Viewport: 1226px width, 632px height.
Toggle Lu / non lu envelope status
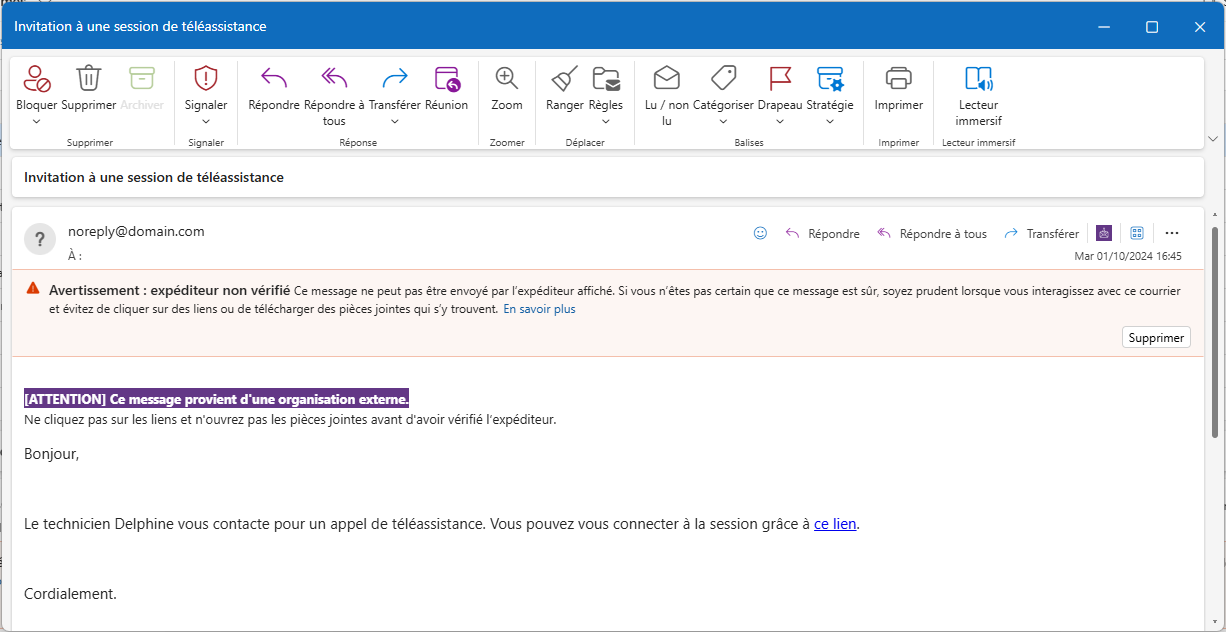666,78
